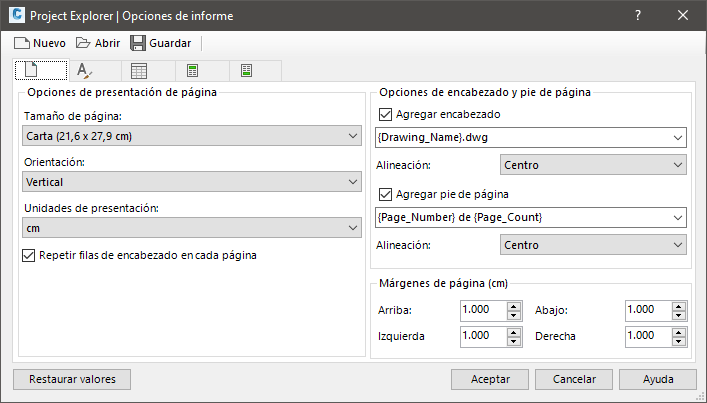Increase the Arriba margin with up arrow

(514, 306)
